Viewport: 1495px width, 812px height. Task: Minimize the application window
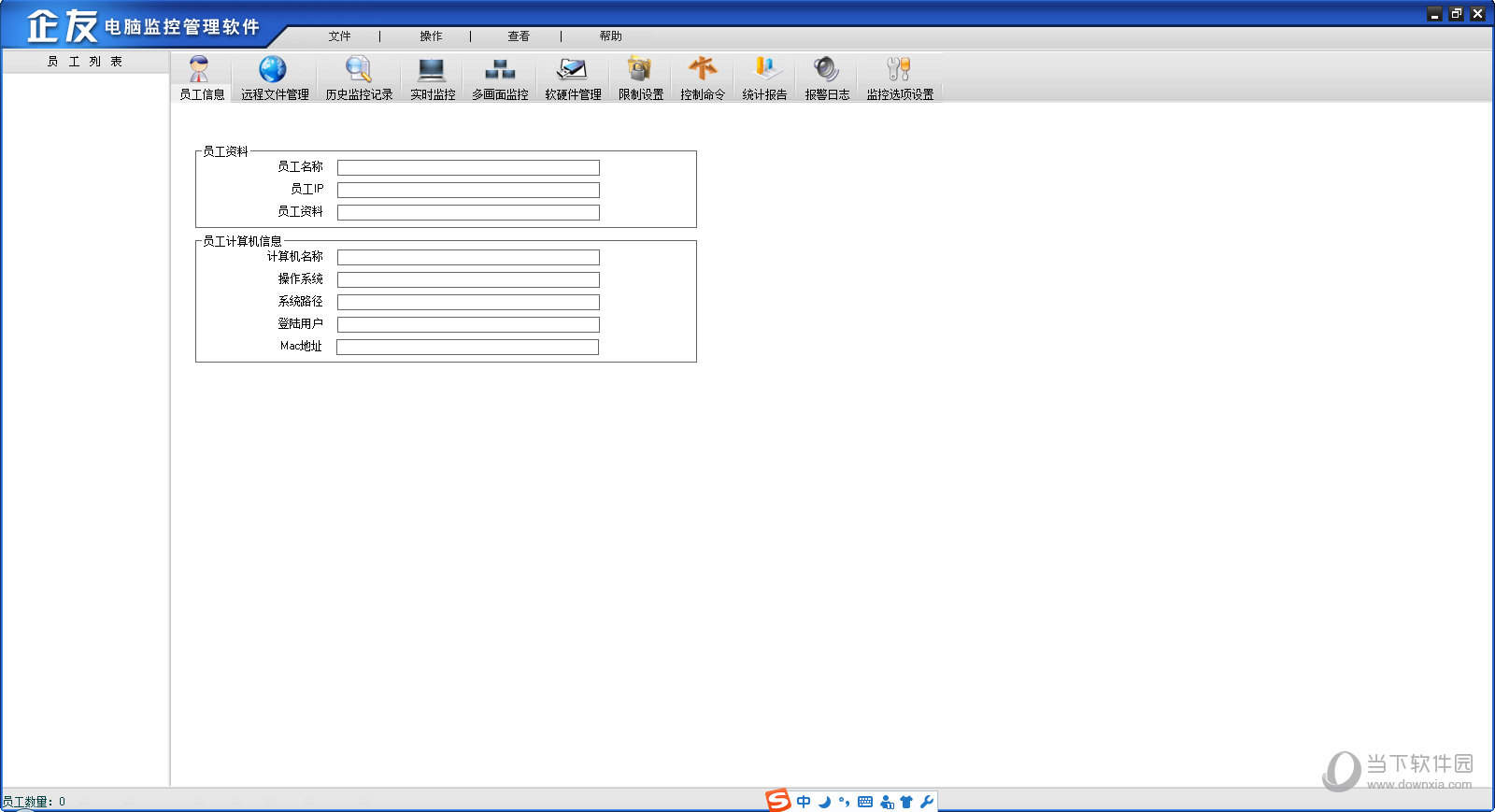click(1435, 14)
